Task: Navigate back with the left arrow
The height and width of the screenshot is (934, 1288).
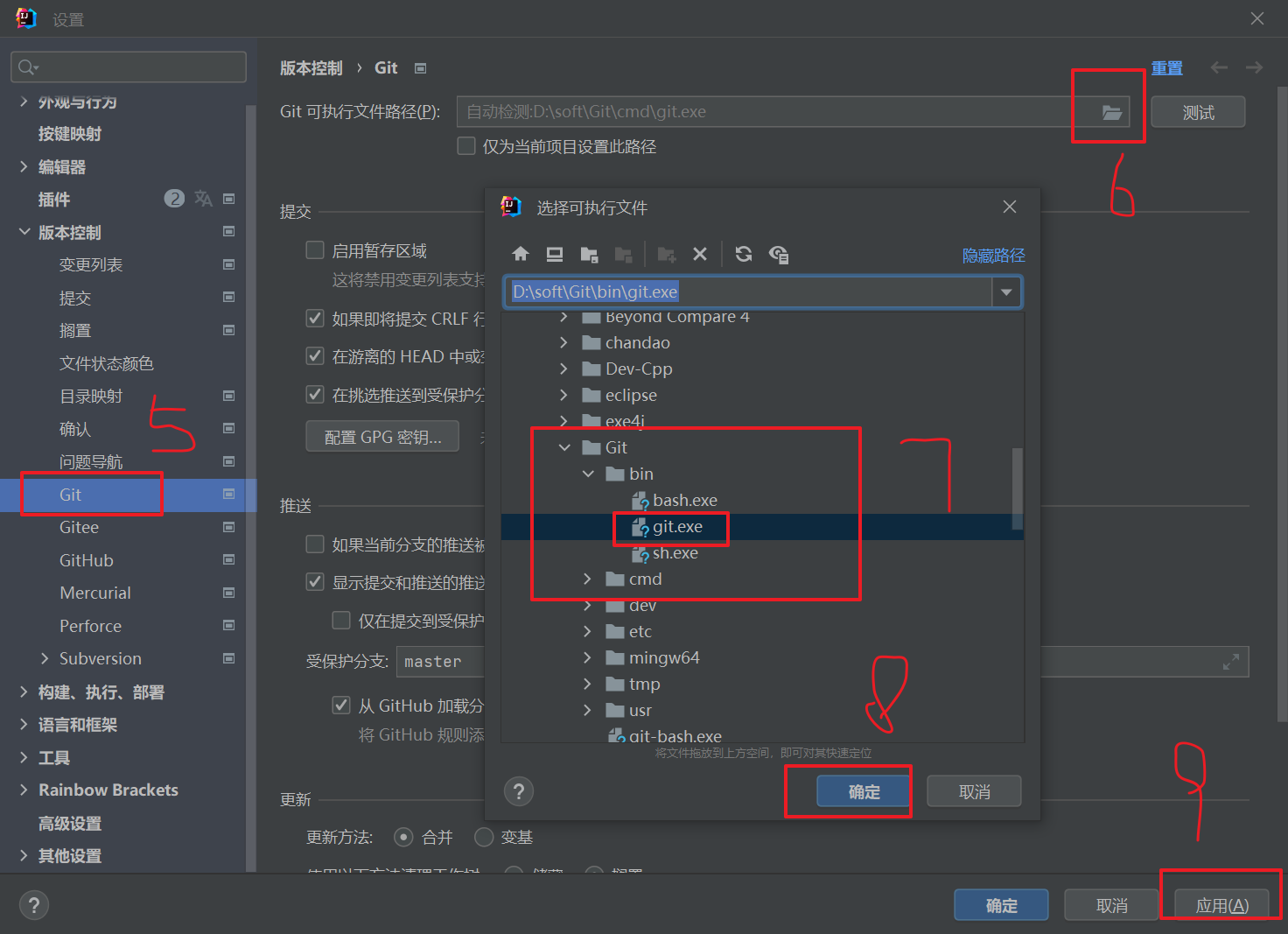Action: 1219,67
